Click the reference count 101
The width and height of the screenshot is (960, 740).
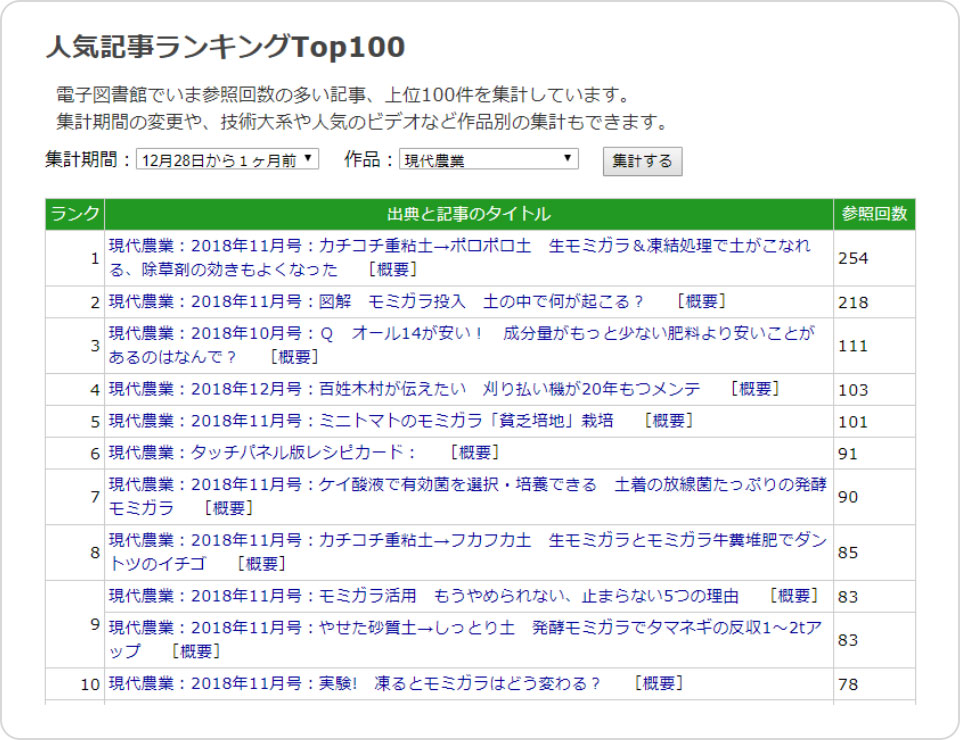(x=853, y=422)
